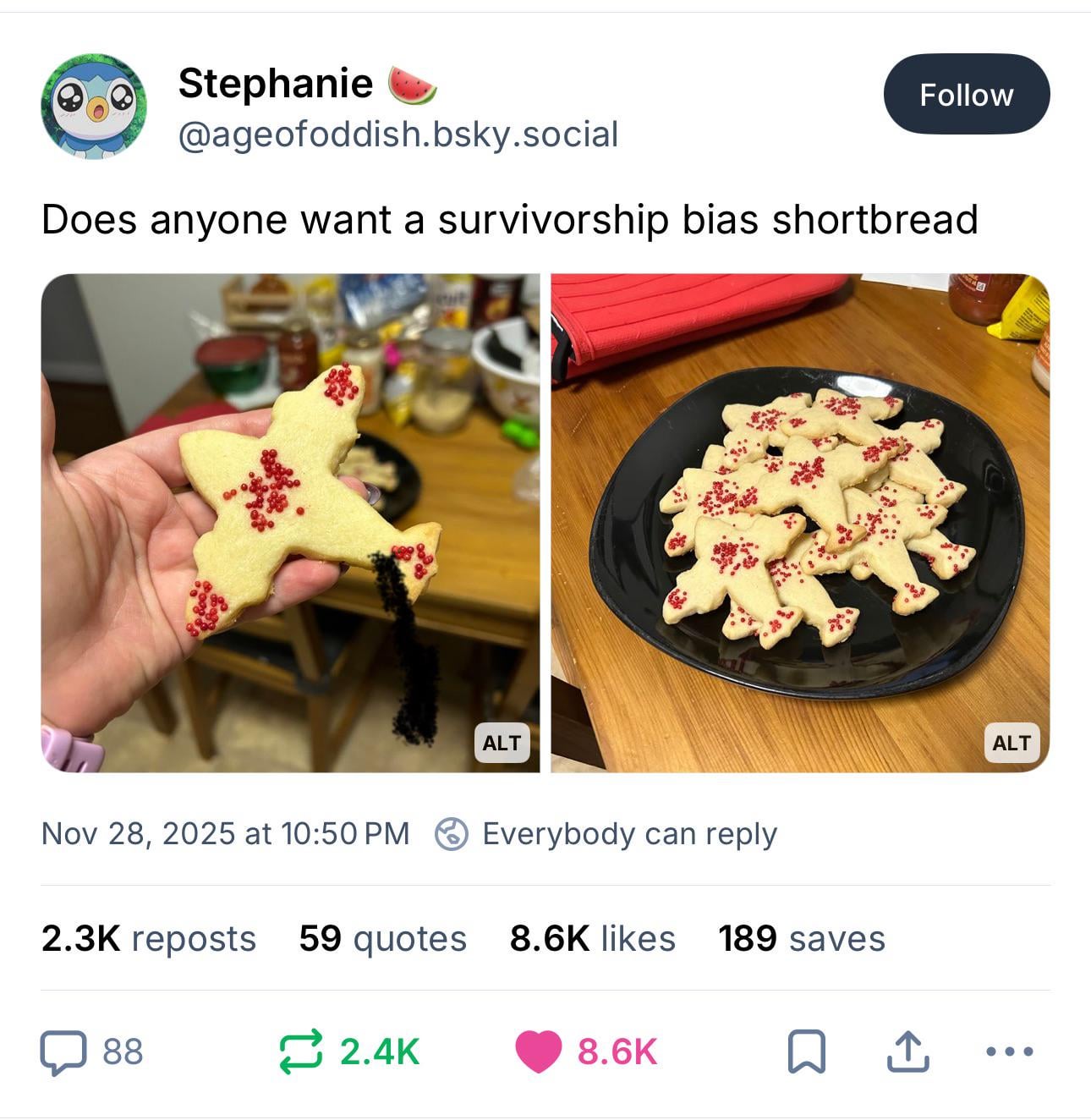Image resolution: width=1091 pixels, height=1120 pixels.
Task: Tap the green repost arrows icon
Action: (x=301, y=1052)
